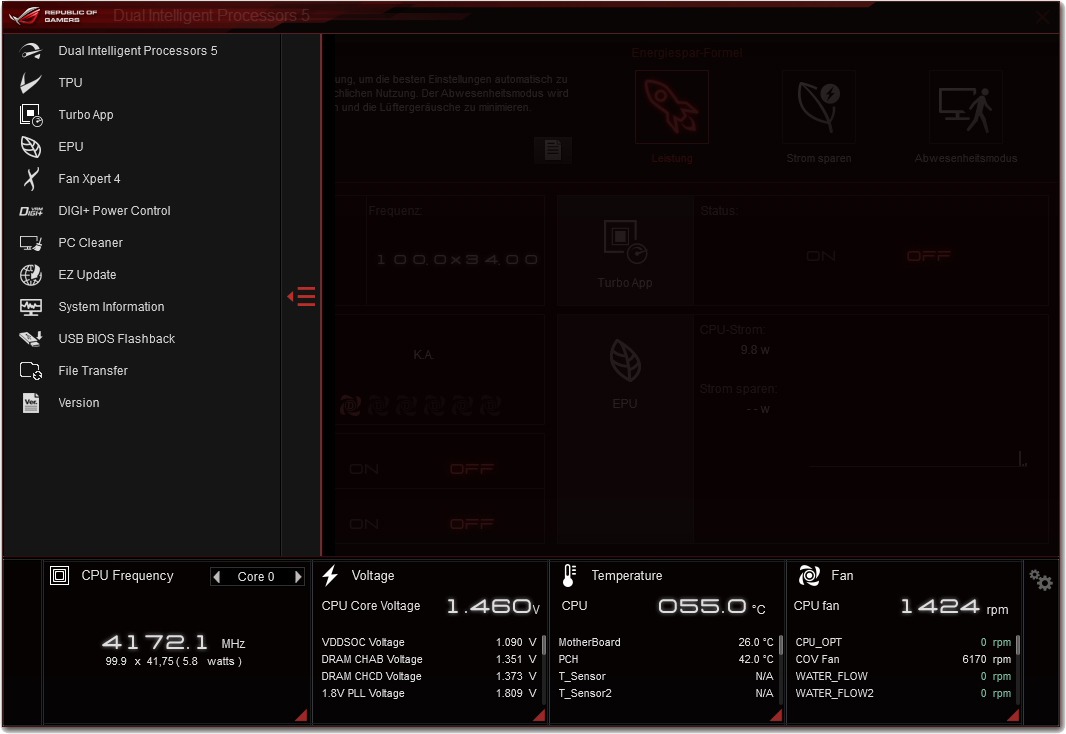Click the USB BIOS Flashback icon
Viewport: 1066px width, 734px height.
(31, 339)
